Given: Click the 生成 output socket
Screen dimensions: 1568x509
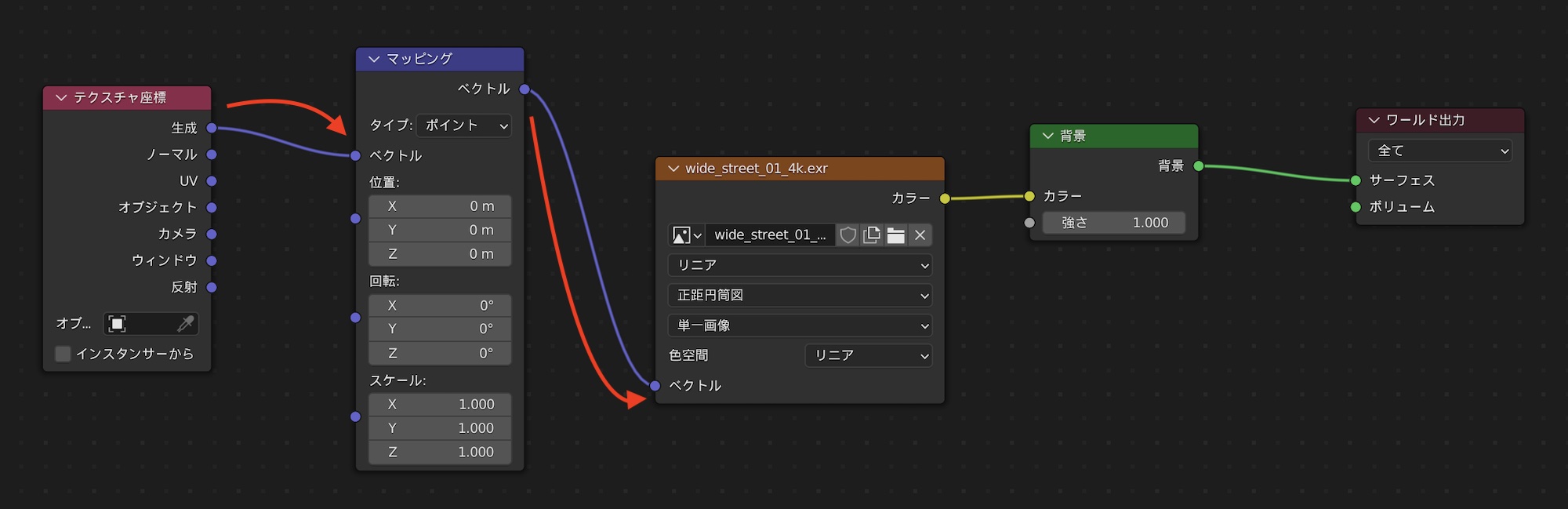Looking at the screenshot, I should pos(212,128).
